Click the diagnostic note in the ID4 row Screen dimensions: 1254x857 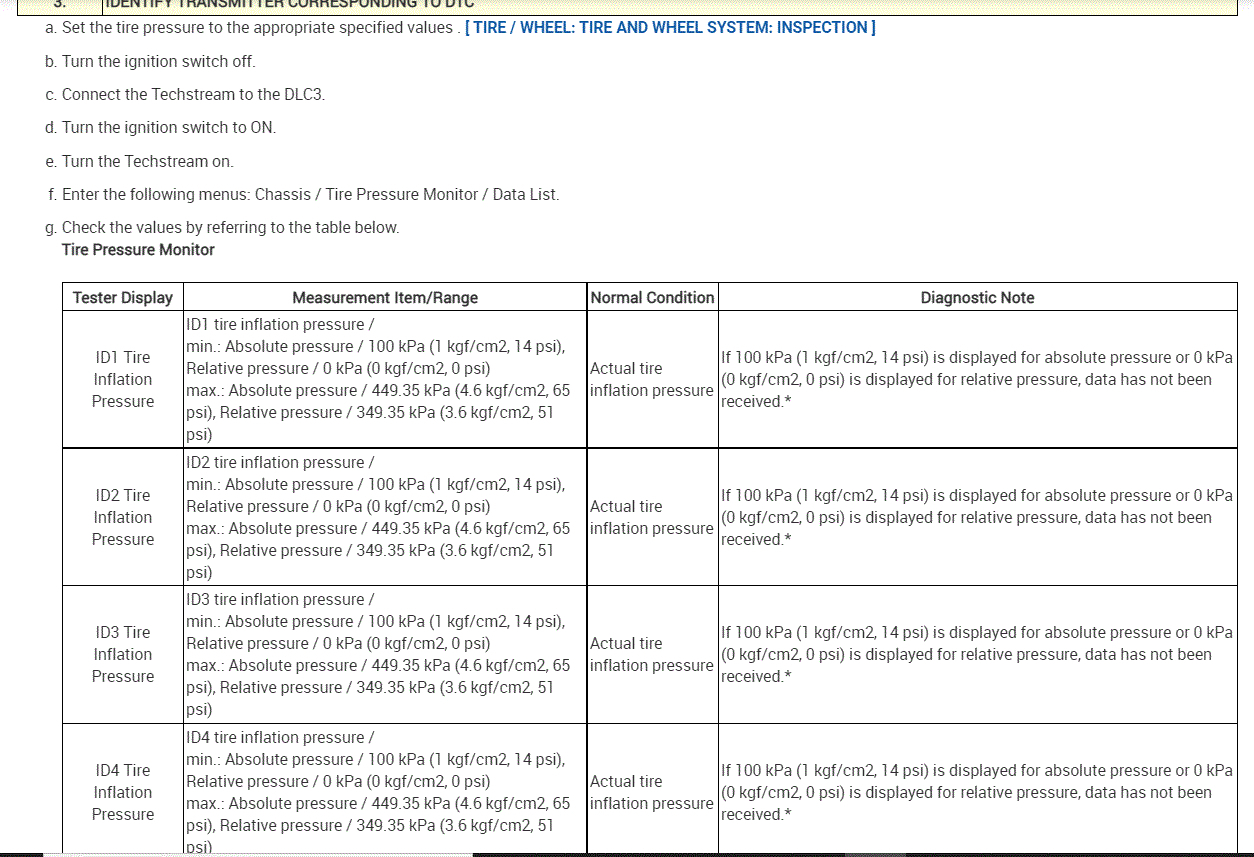[x=977, y=790]
